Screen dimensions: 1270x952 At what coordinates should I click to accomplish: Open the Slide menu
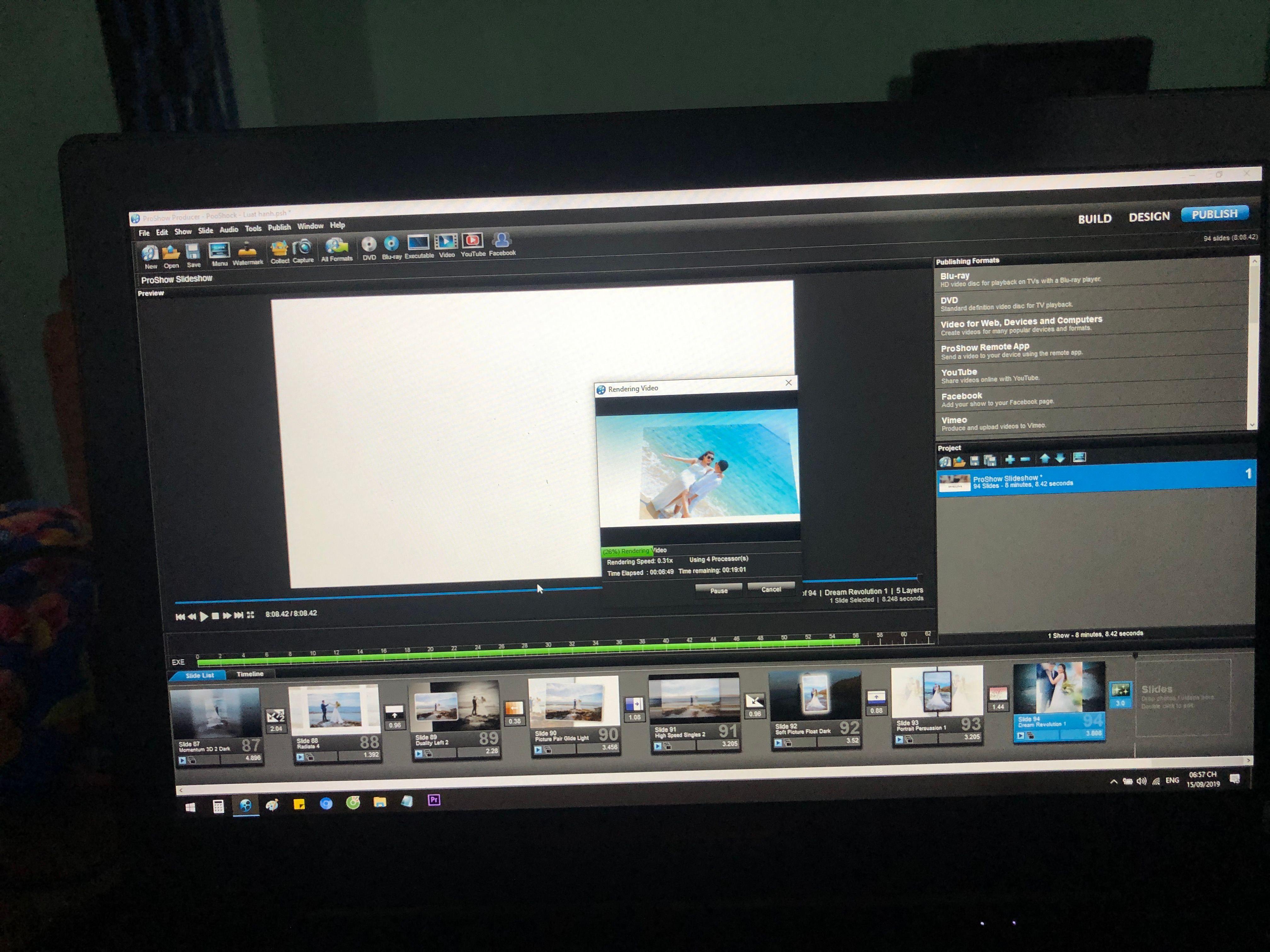click(206, 231)
